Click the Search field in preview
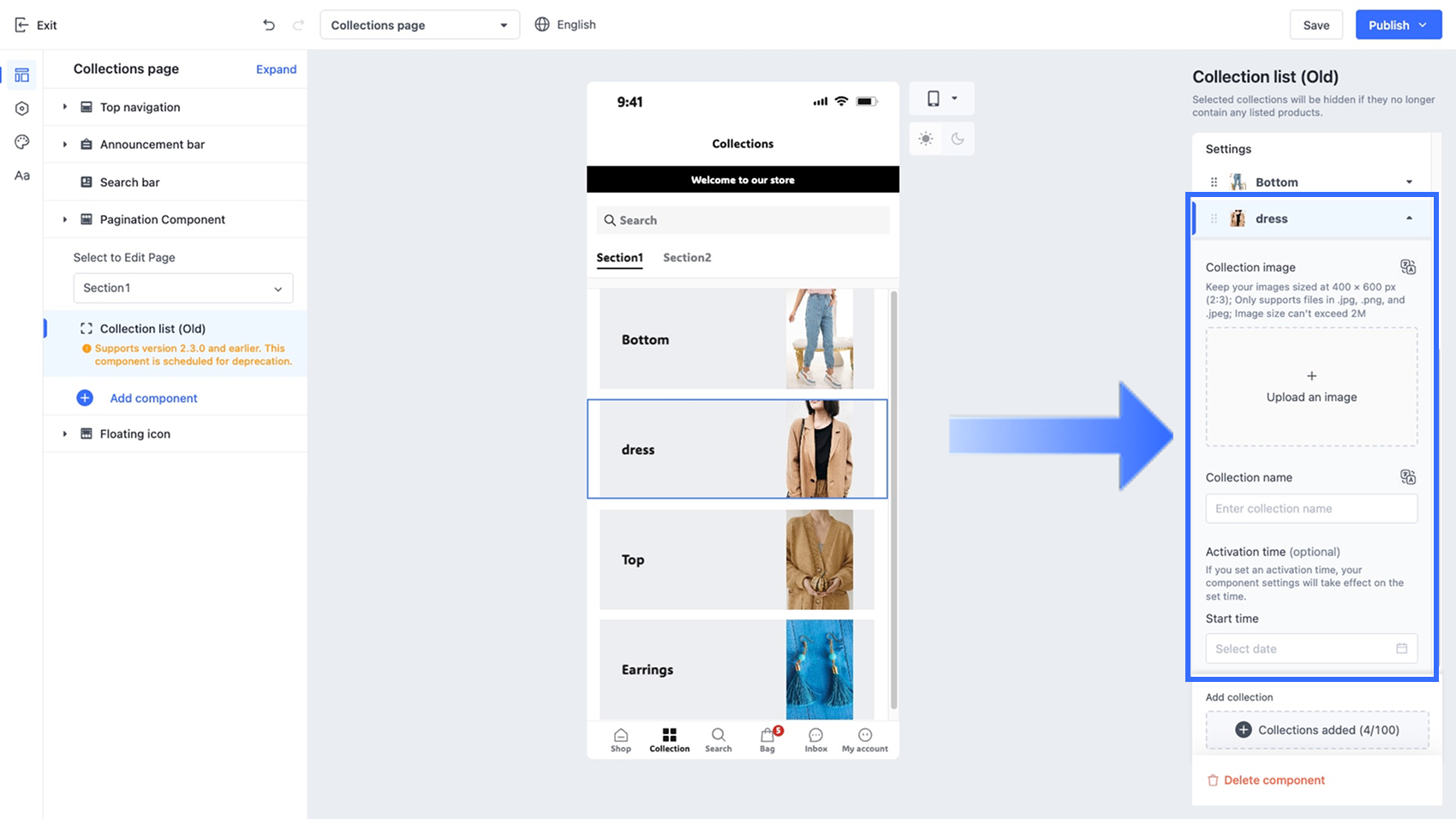Screen dimensions: 1456x819 [743, 220]
